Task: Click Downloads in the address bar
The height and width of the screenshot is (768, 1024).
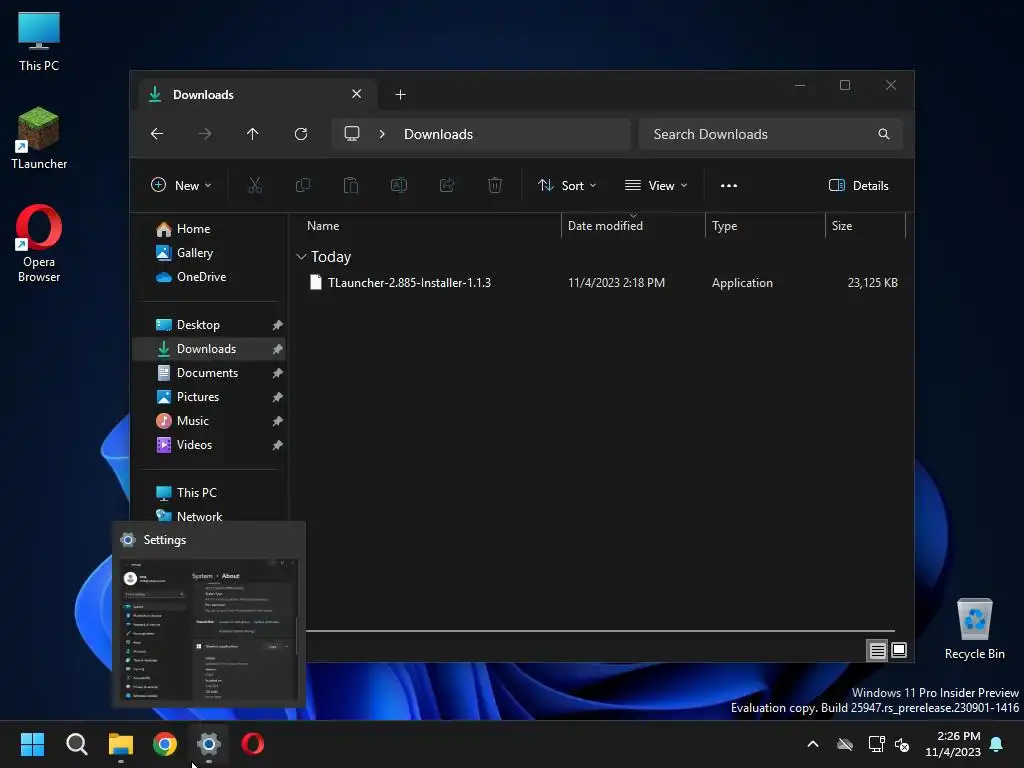Action: coord(438,134)
